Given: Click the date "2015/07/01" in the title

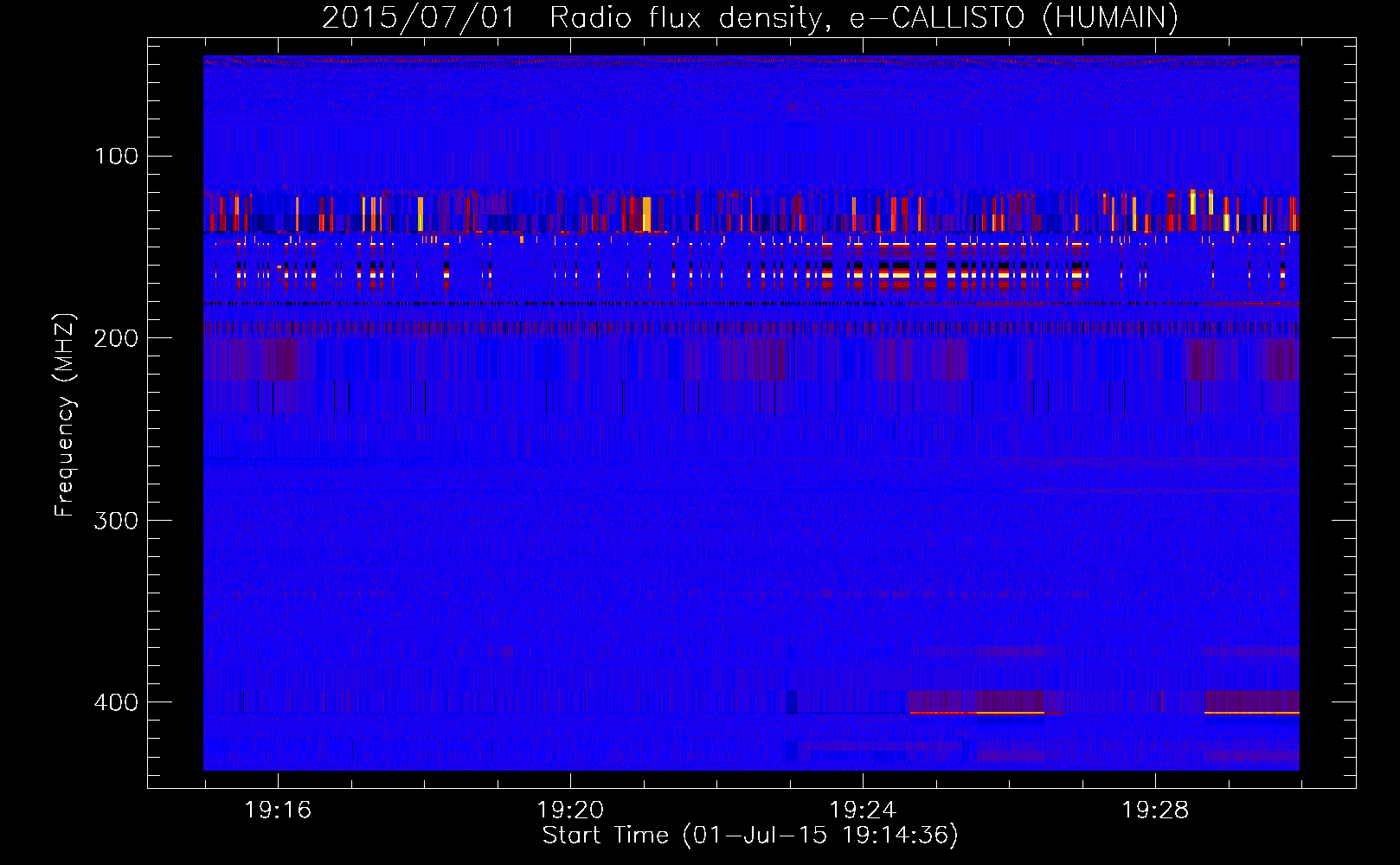Looking at the screenshot, I should coord(419,17).
